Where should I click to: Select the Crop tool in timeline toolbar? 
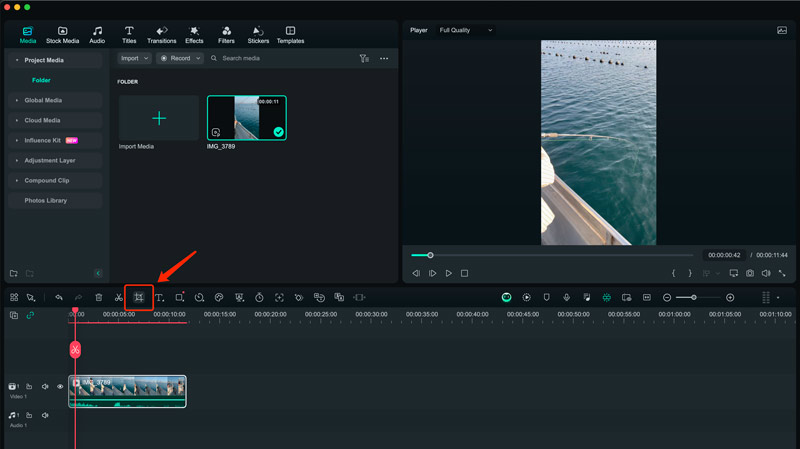click(139, 297)
